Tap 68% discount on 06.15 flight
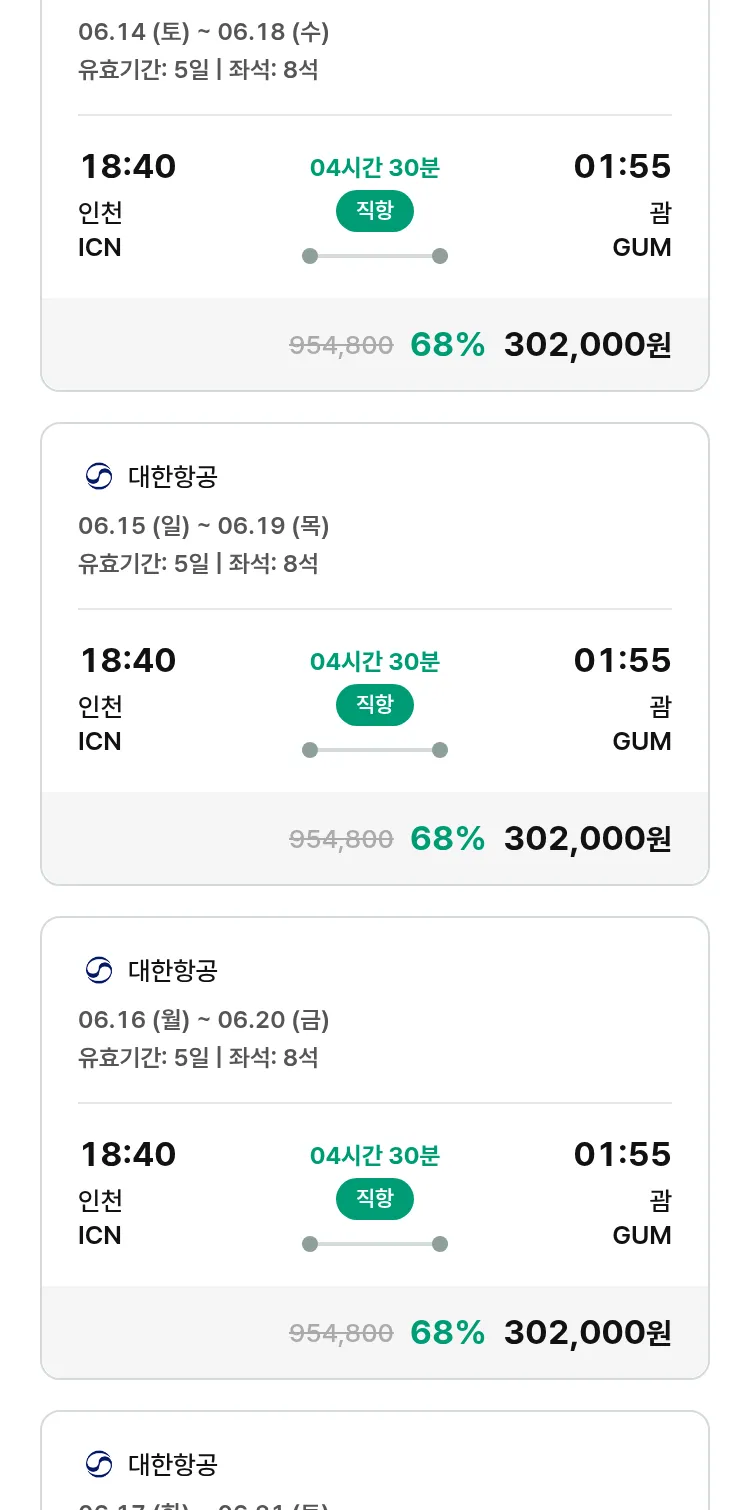The image size is (750, 1510). [x=447, y=839]
